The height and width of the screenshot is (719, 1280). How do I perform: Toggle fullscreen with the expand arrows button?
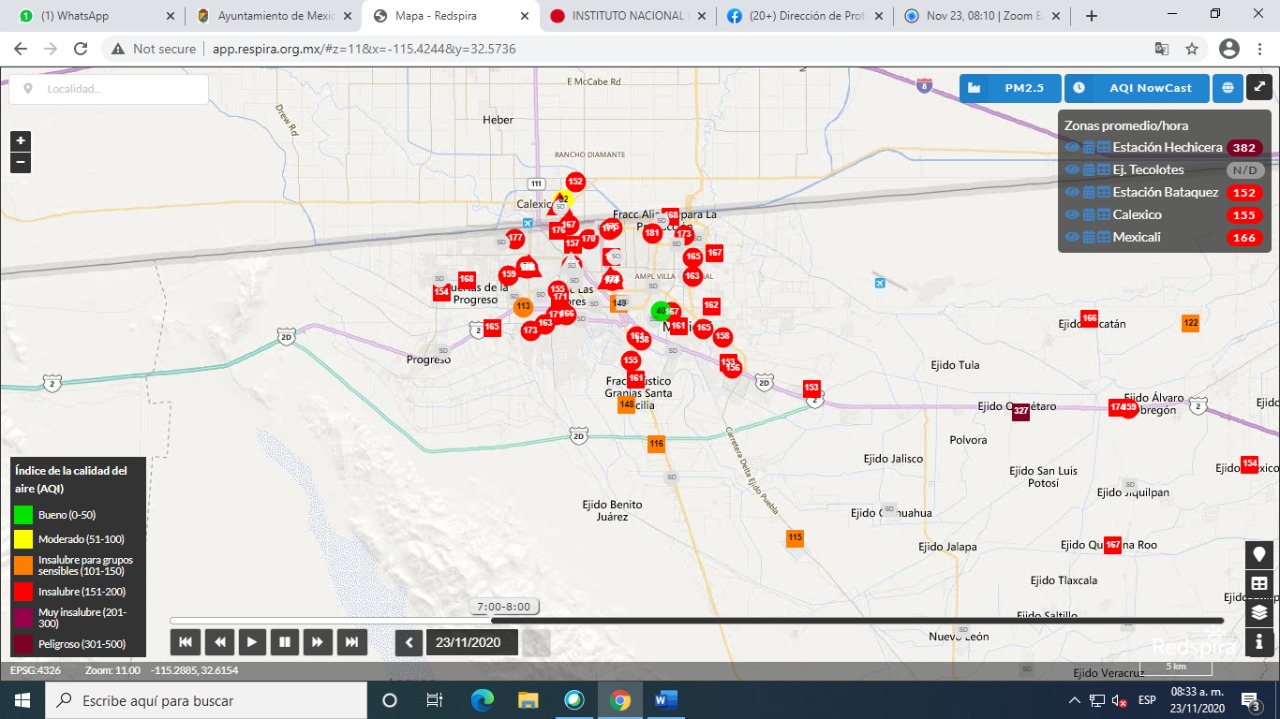1259,88
